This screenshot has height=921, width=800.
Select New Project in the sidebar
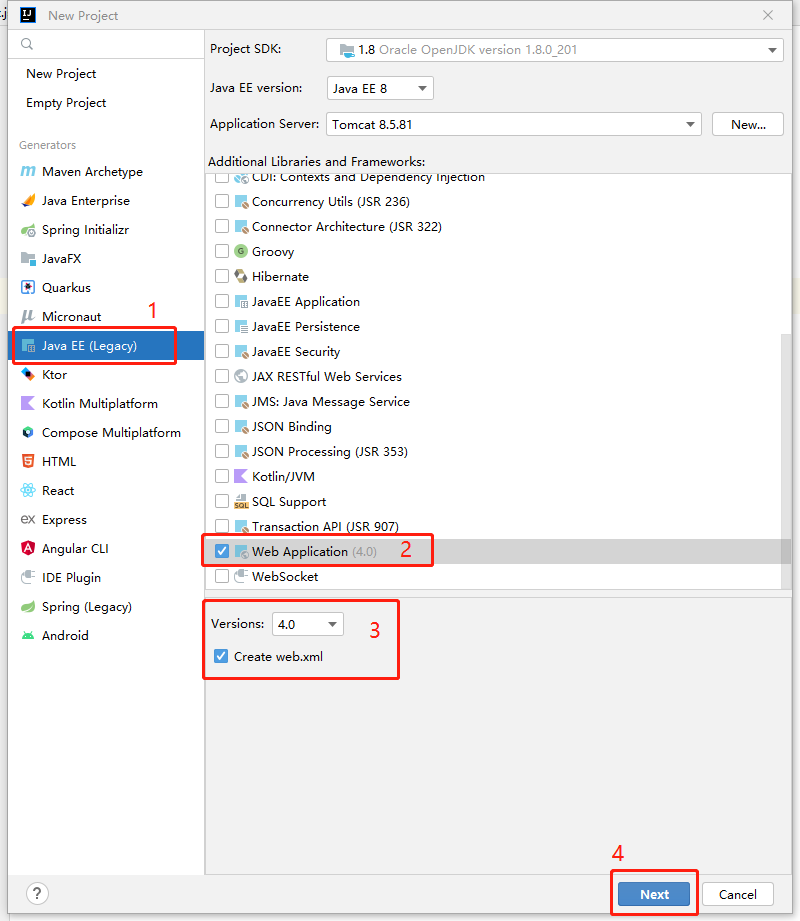coord(61,73)
